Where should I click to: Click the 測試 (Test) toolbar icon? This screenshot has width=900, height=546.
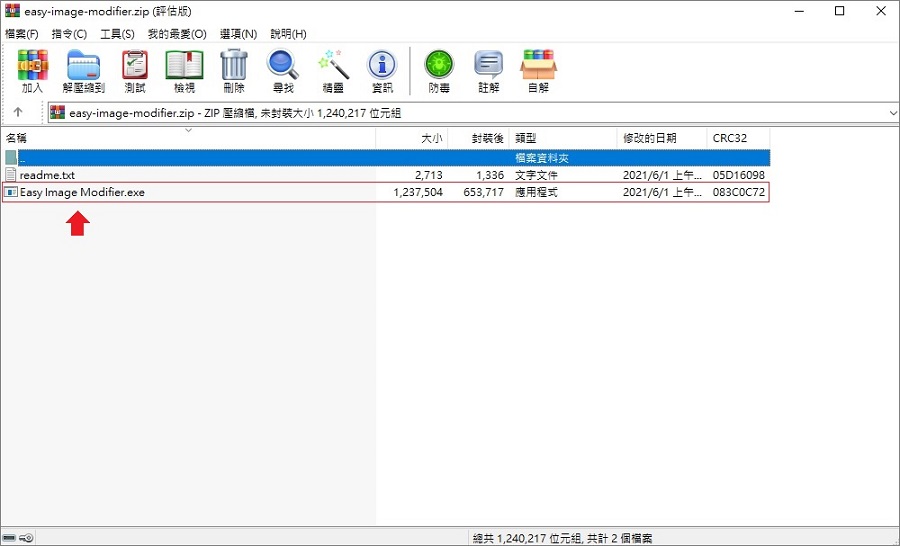135,65
